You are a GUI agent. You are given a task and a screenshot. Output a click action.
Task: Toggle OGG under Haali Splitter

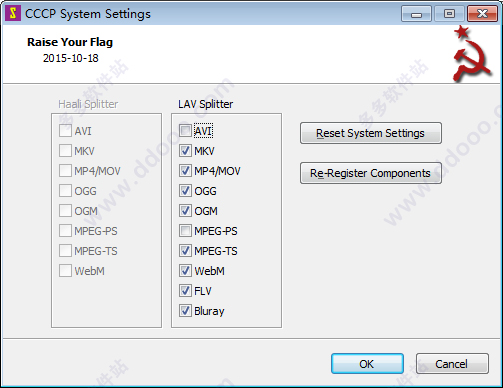coord(65,191)
